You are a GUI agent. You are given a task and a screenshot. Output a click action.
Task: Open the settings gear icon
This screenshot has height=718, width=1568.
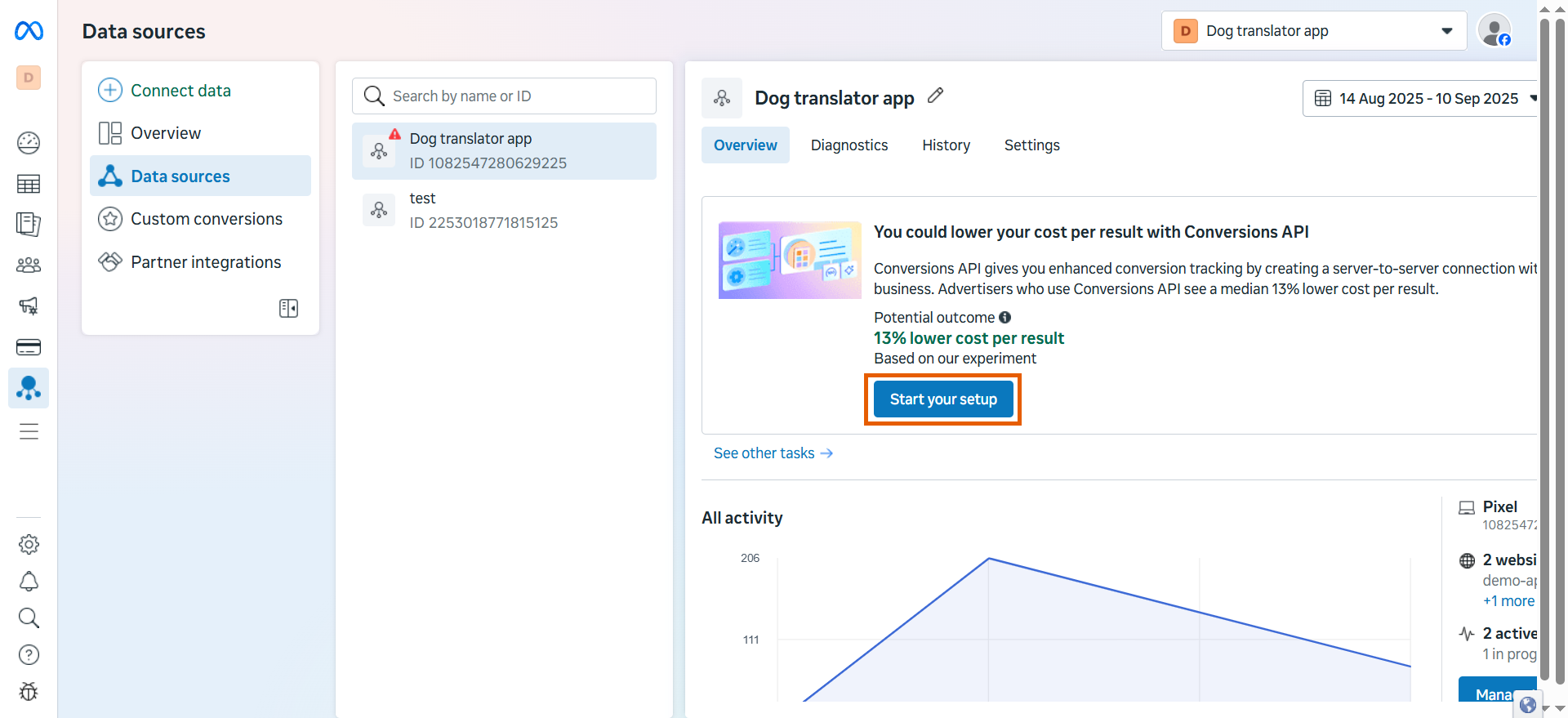[x=29, y=544]
